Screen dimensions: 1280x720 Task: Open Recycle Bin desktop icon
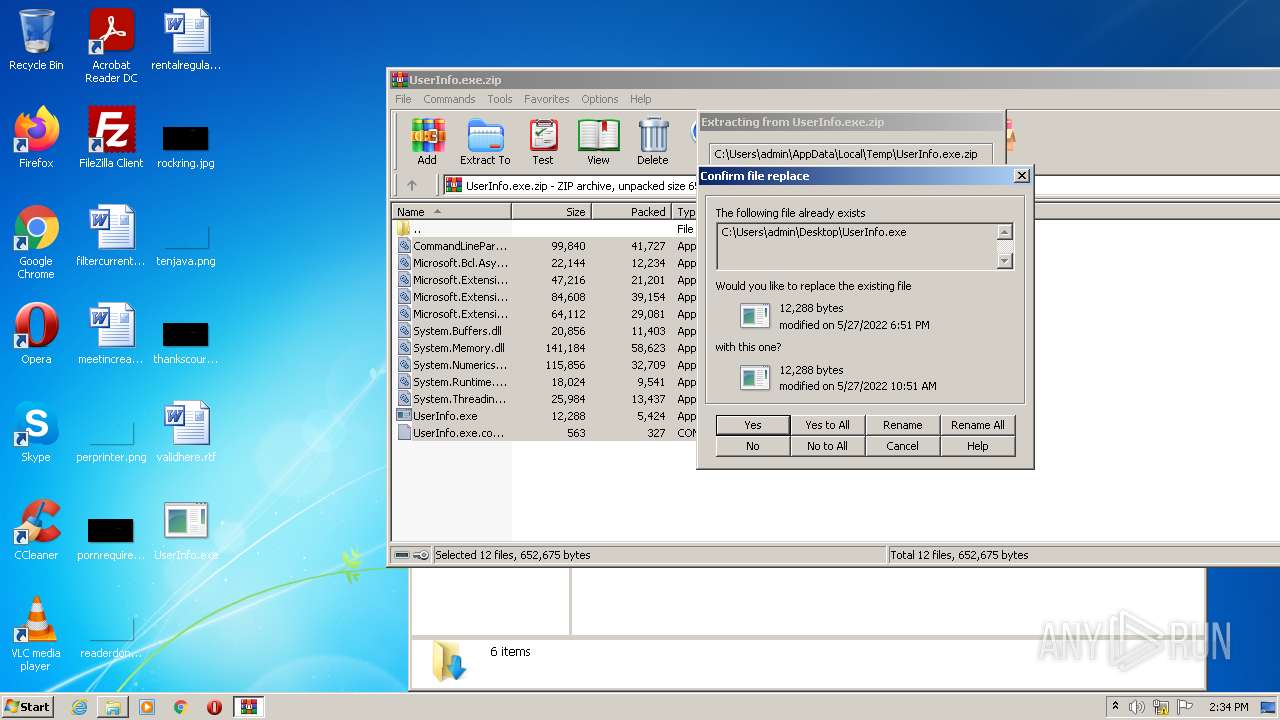point(36,40)
